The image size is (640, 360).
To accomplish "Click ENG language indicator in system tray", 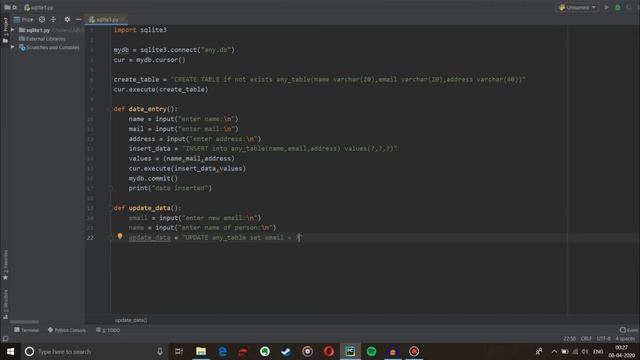I will pyautogui.click(x=598, y=351).
